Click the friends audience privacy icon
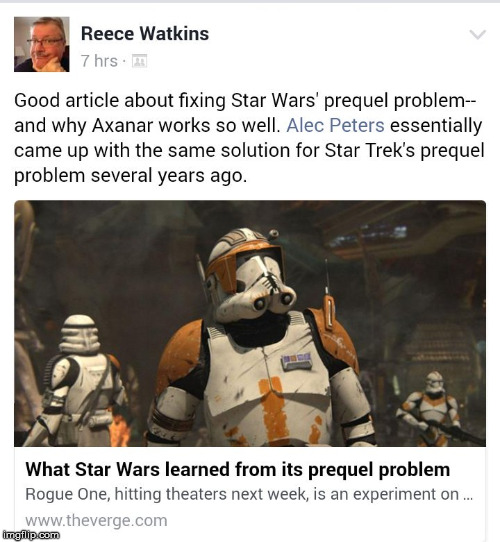This screenshot has height=542, width=500. point(139,61)
